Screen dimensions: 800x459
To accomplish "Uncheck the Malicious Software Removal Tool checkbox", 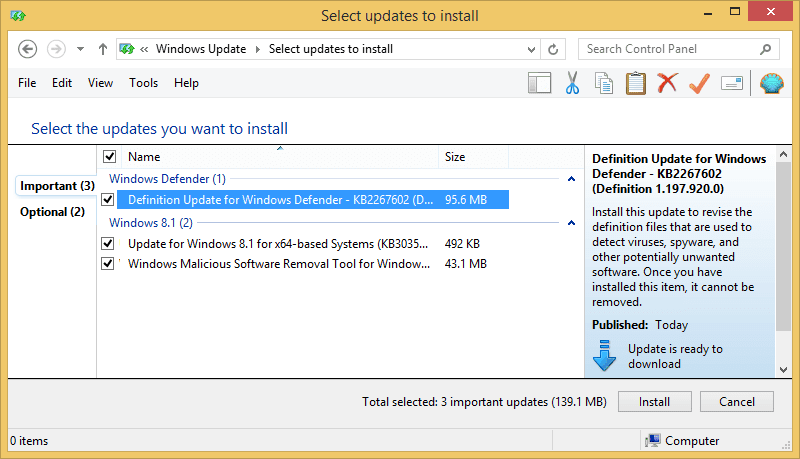I will 108,264.
